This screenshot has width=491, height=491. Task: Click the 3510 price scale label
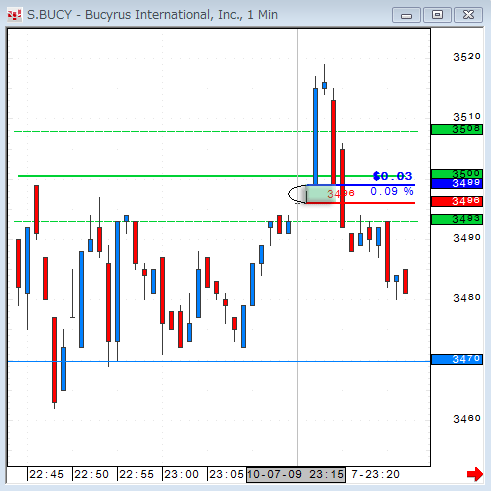tap(467, 117)
